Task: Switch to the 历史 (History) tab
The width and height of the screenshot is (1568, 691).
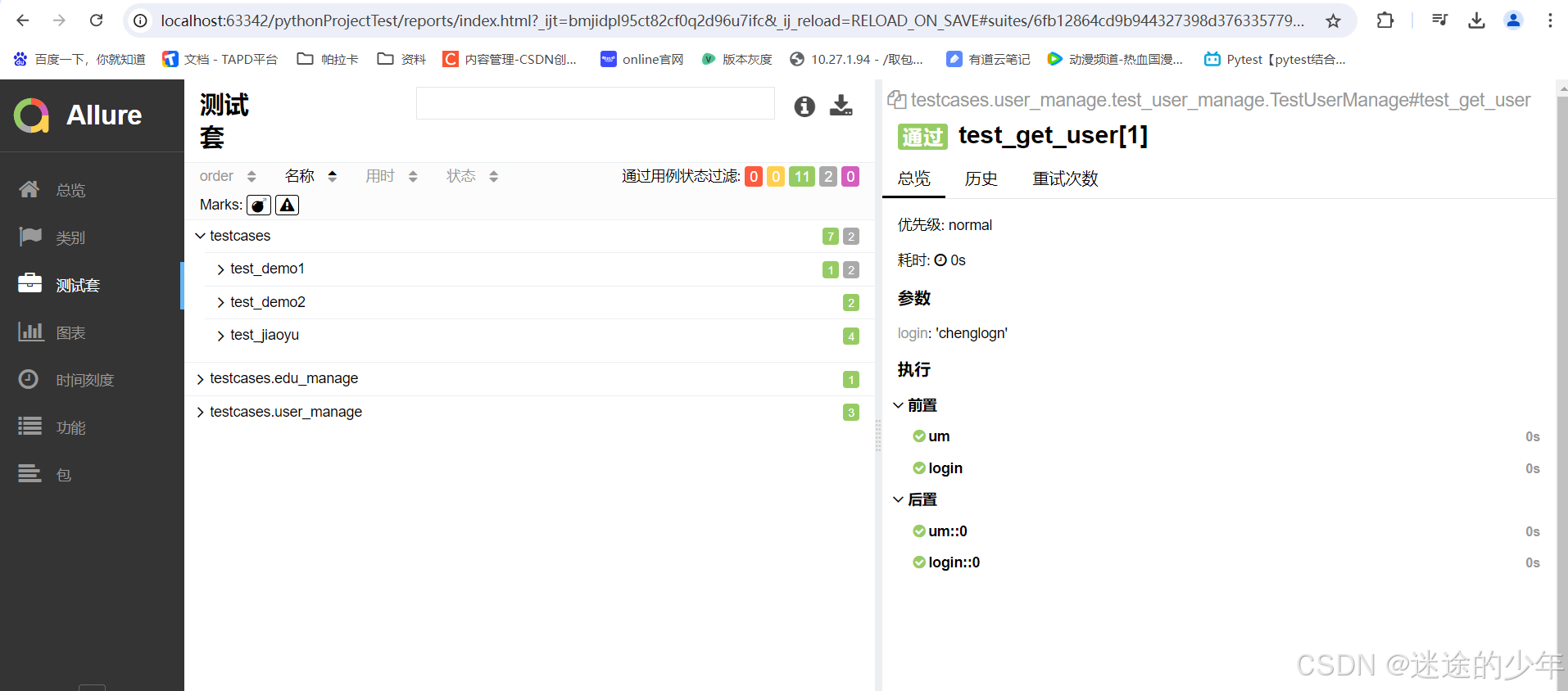Action: coord(981,178)
